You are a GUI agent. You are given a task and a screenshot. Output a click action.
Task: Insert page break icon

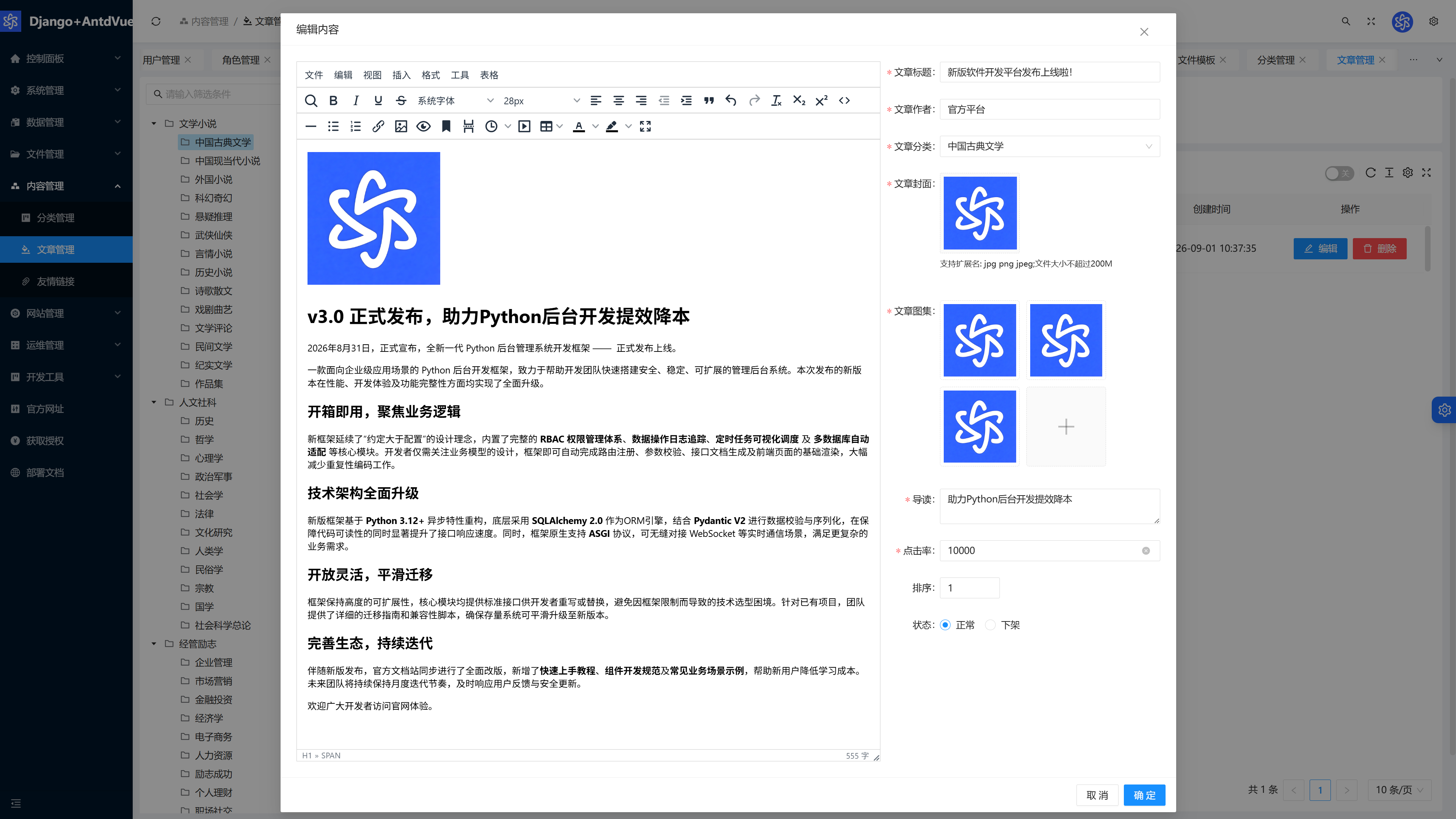469,126
